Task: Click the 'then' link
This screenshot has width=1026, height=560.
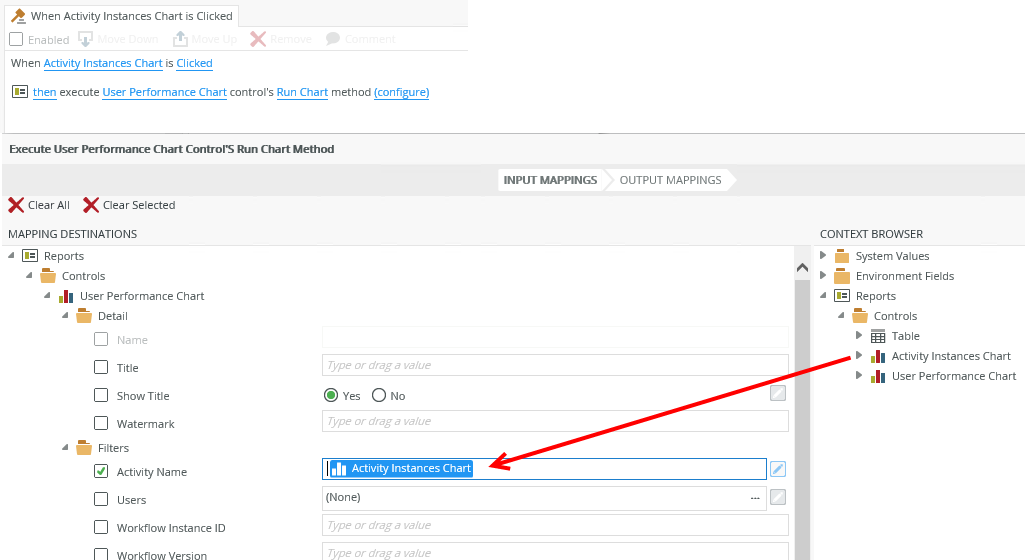Action: [x=44, y=92]
